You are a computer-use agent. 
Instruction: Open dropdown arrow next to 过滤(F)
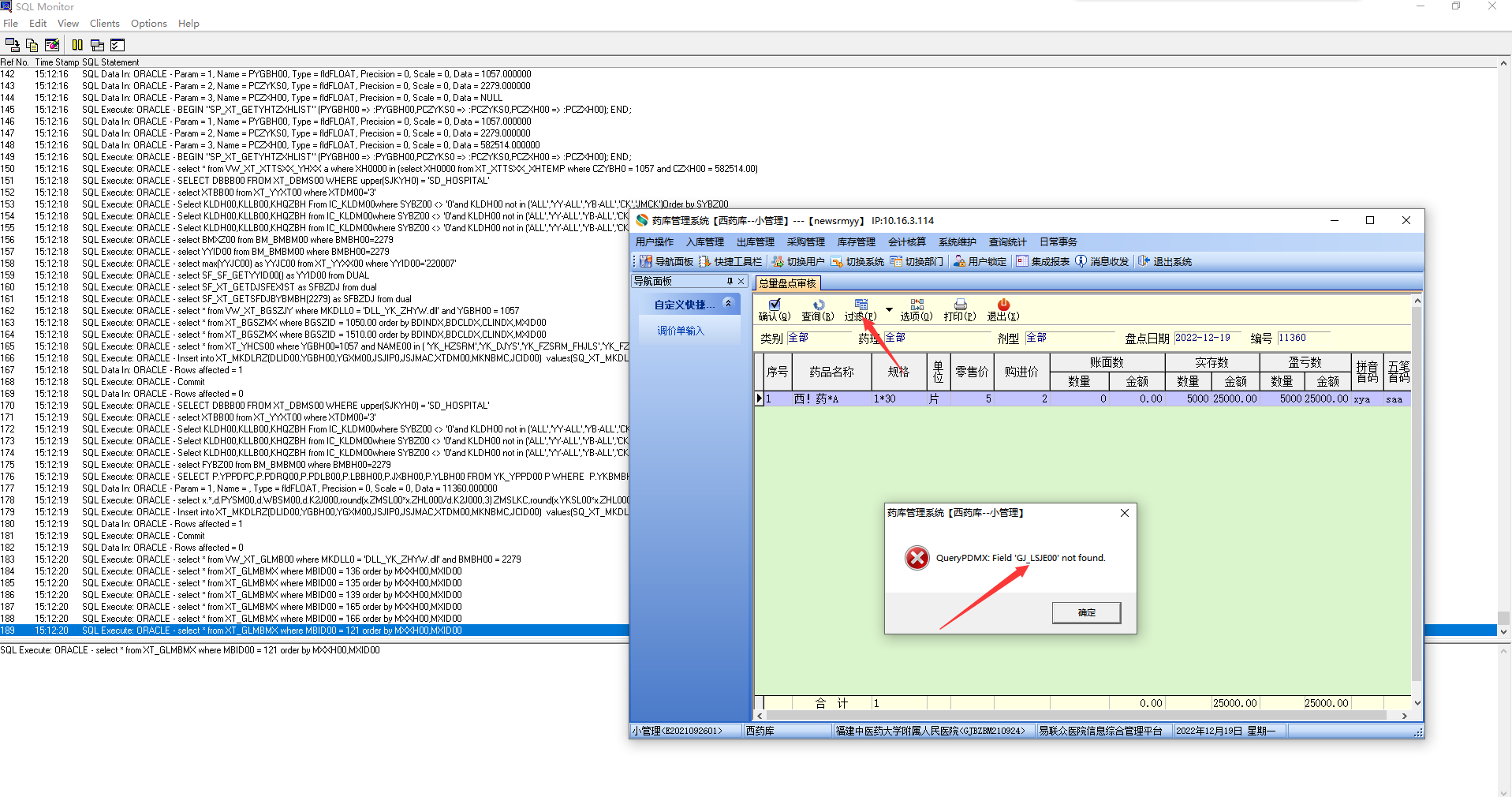889,309
